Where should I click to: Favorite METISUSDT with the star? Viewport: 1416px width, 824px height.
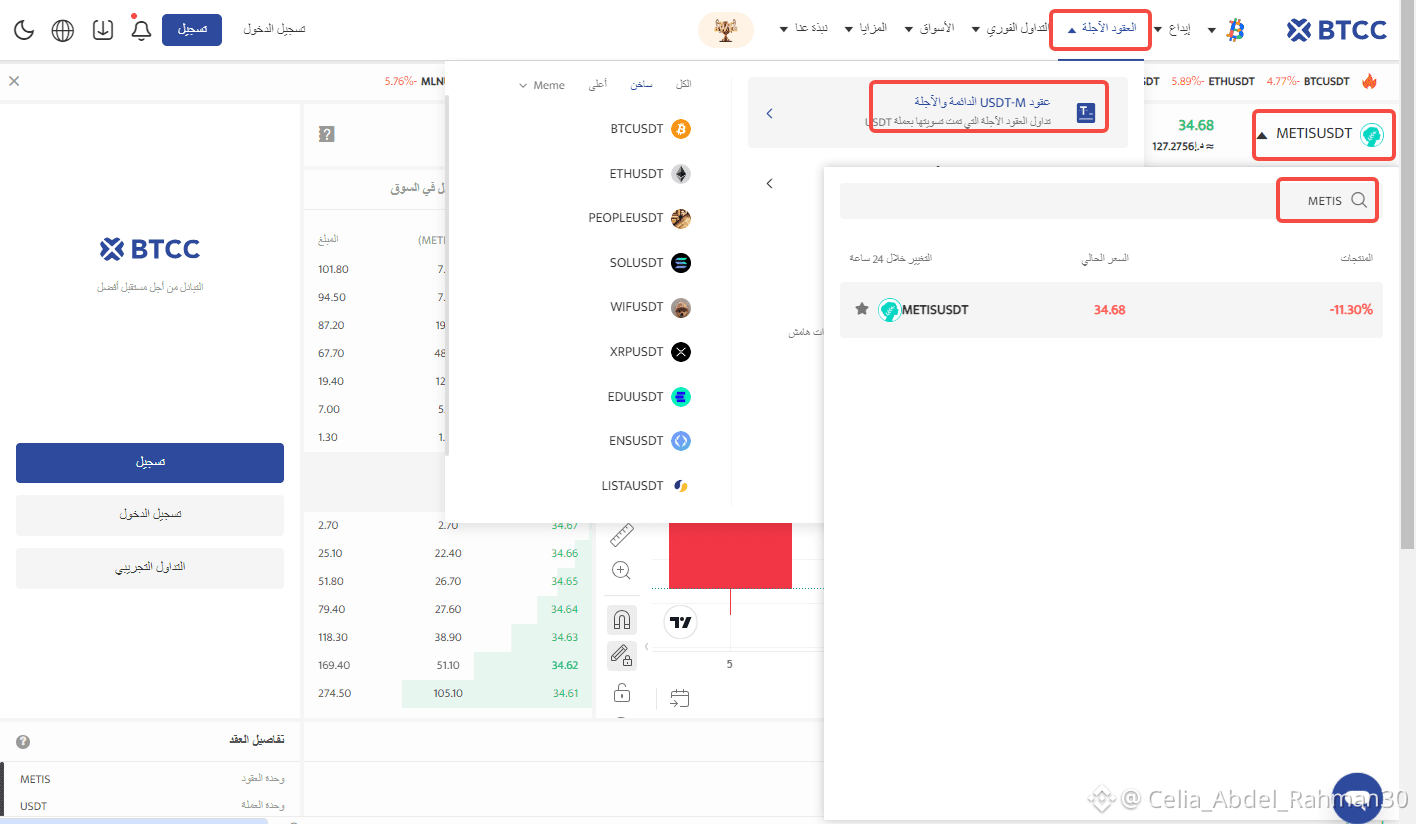(862, 309)
